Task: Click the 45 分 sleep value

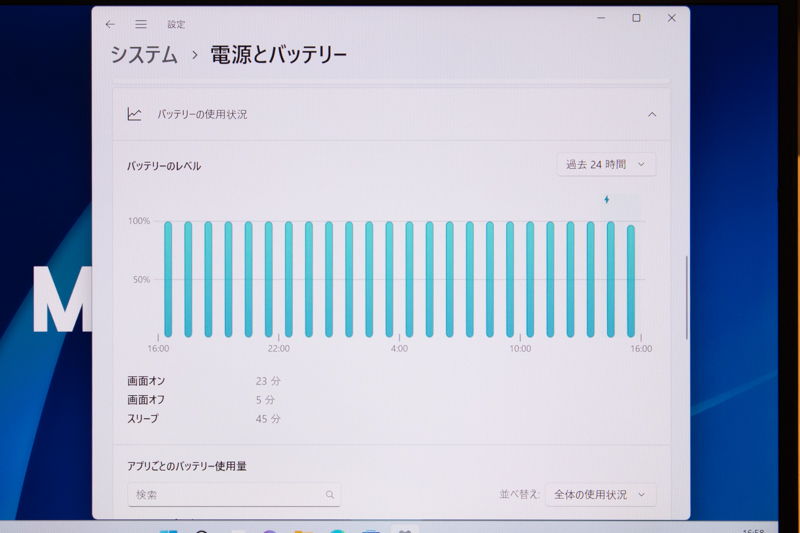Action: coord(268,419)
